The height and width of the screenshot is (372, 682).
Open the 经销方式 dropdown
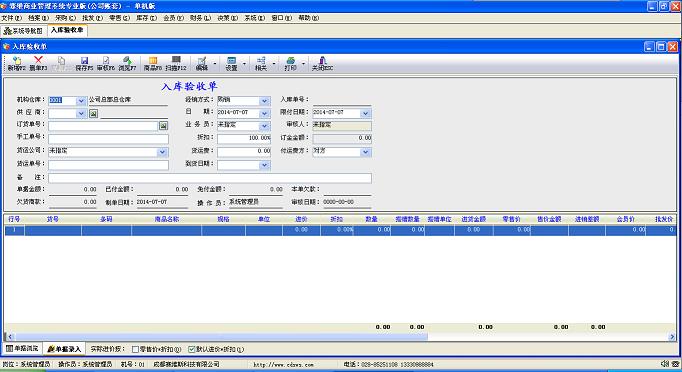(264, 101)
